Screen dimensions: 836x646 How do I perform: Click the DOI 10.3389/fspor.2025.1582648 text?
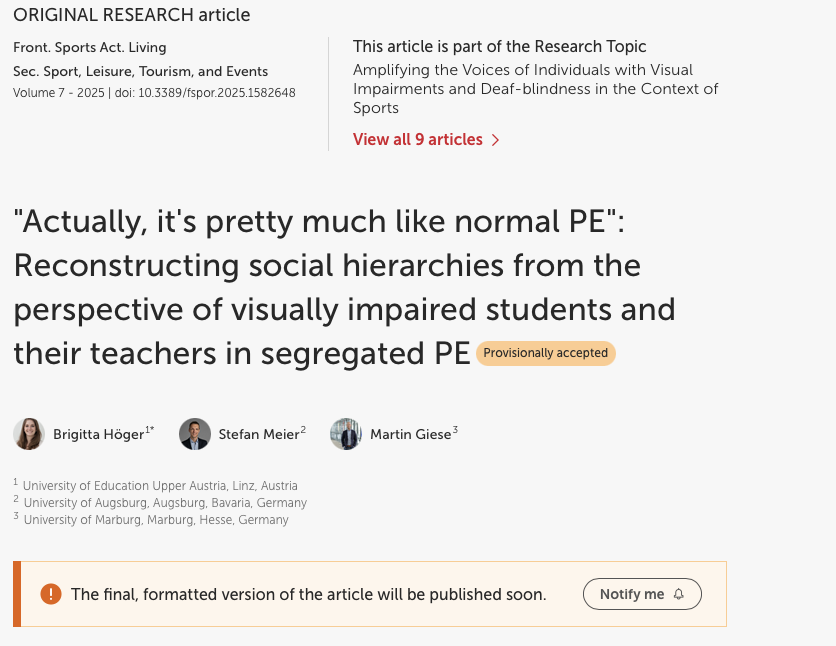click(217, 93)
